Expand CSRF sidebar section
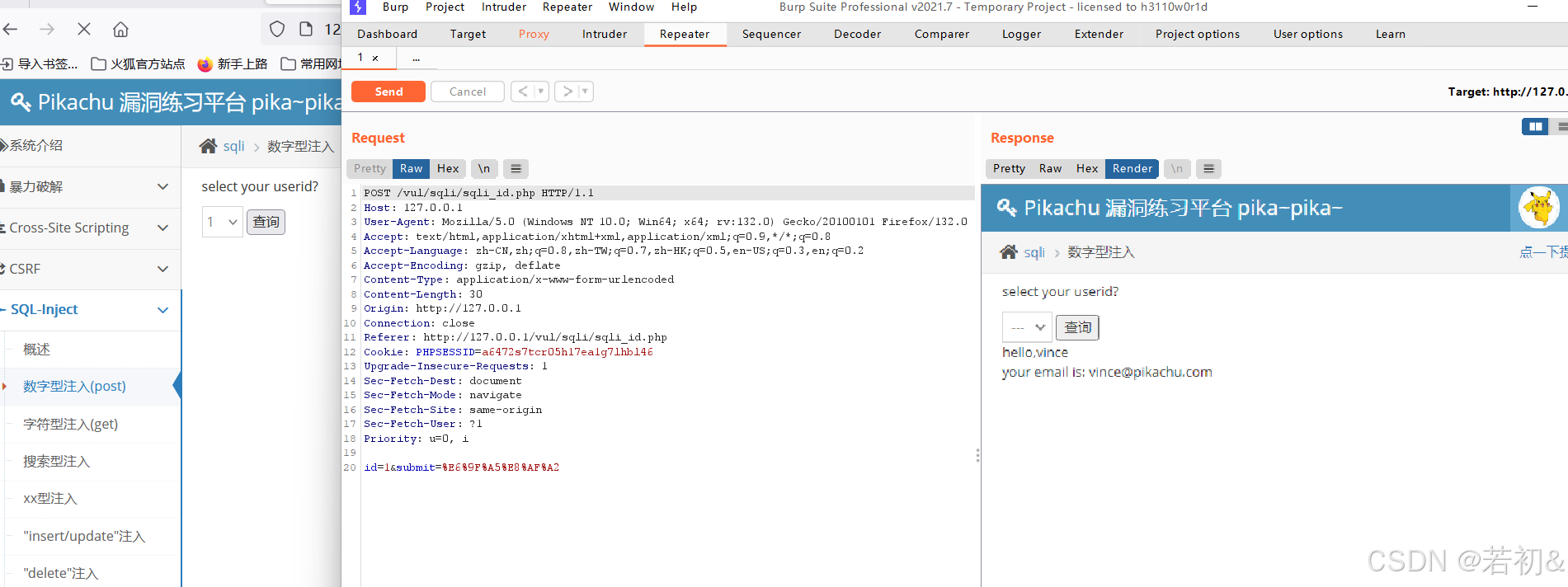Viewport: 1568px width, 587px height. click(90, 269)
